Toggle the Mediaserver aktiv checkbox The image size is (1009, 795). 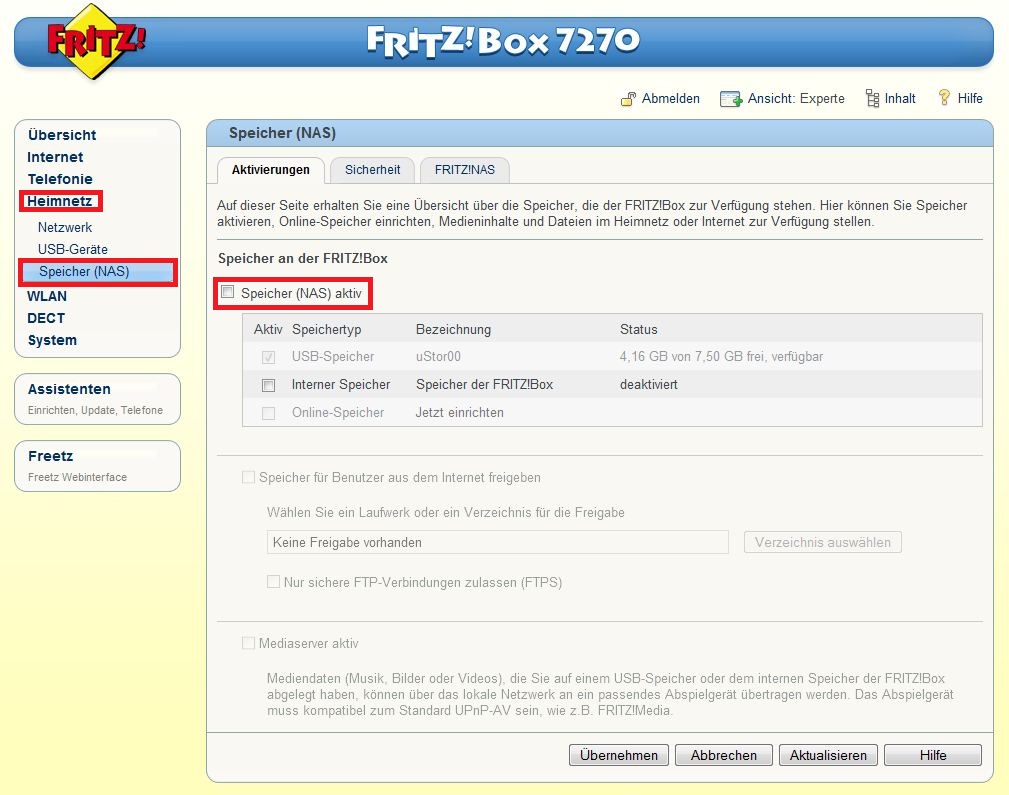click(x=248, y=644)
